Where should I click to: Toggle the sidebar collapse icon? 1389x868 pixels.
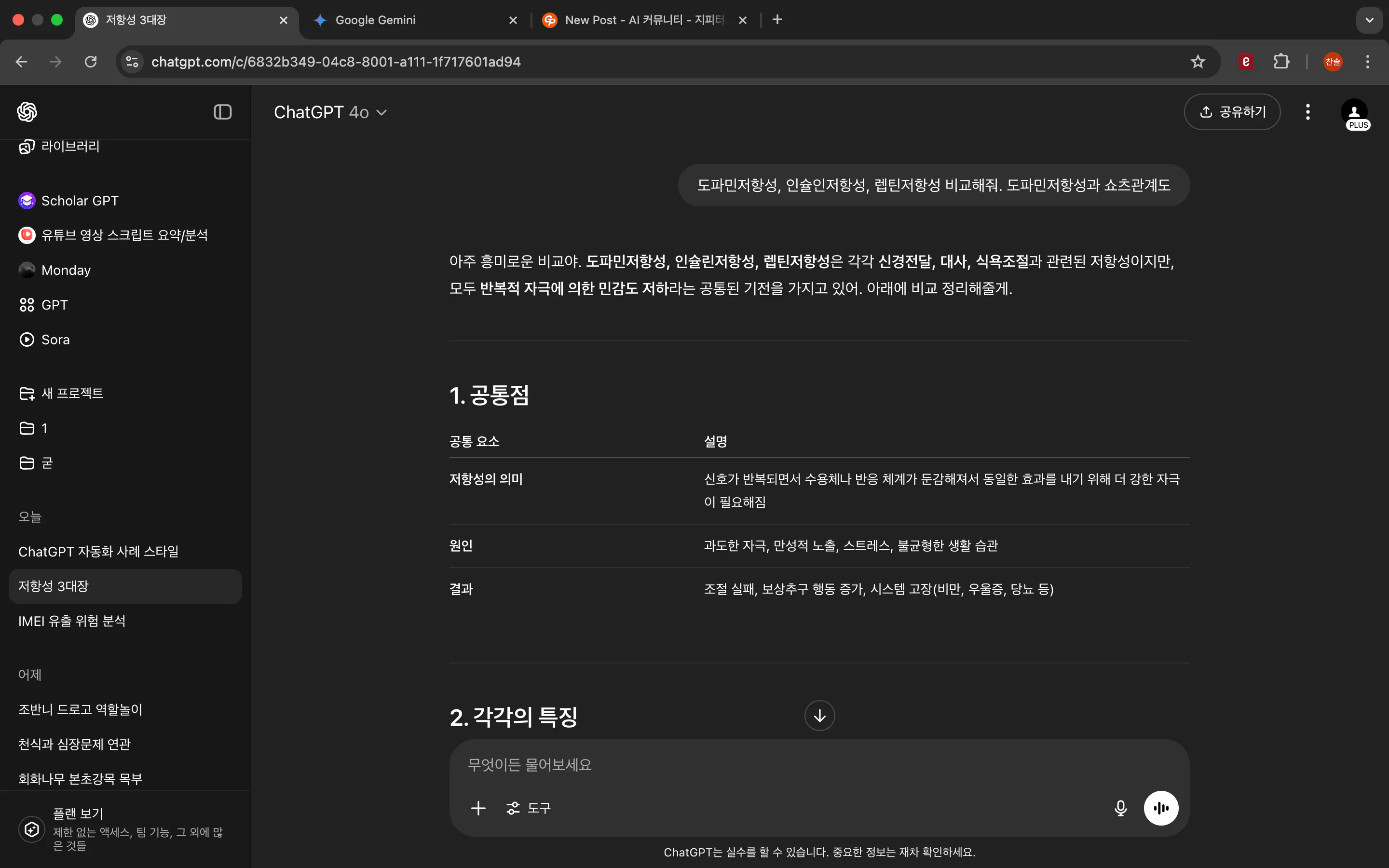coord(222,112)
